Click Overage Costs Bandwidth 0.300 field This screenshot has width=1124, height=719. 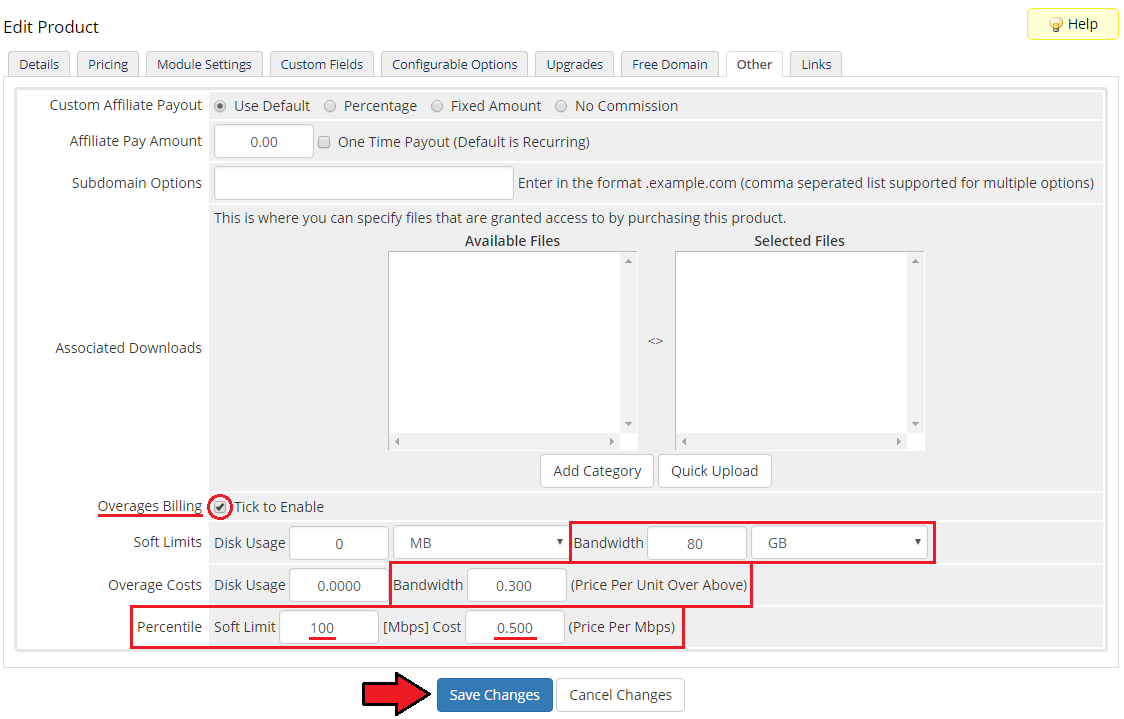coord(517,586)
